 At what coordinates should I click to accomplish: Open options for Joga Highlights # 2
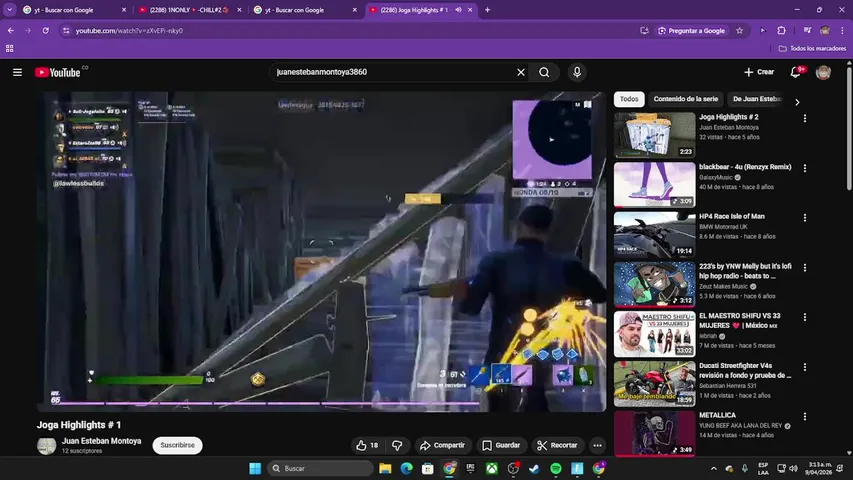click(x=805, y=118)
